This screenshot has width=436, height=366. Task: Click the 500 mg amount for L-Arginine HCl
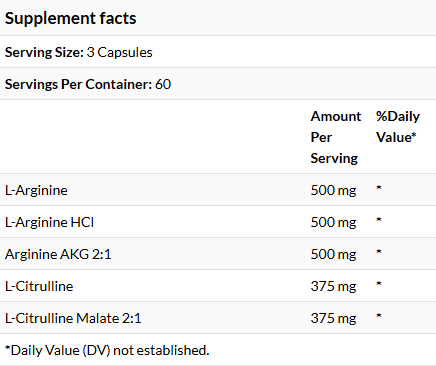(333, 222)
